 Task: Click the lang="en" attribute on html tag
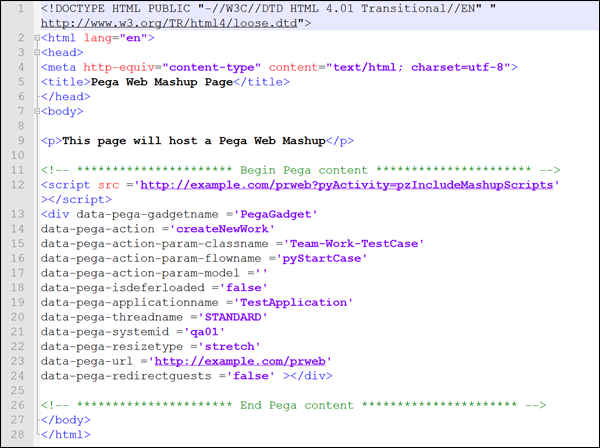pyautogui.click(x=116, y=38)
